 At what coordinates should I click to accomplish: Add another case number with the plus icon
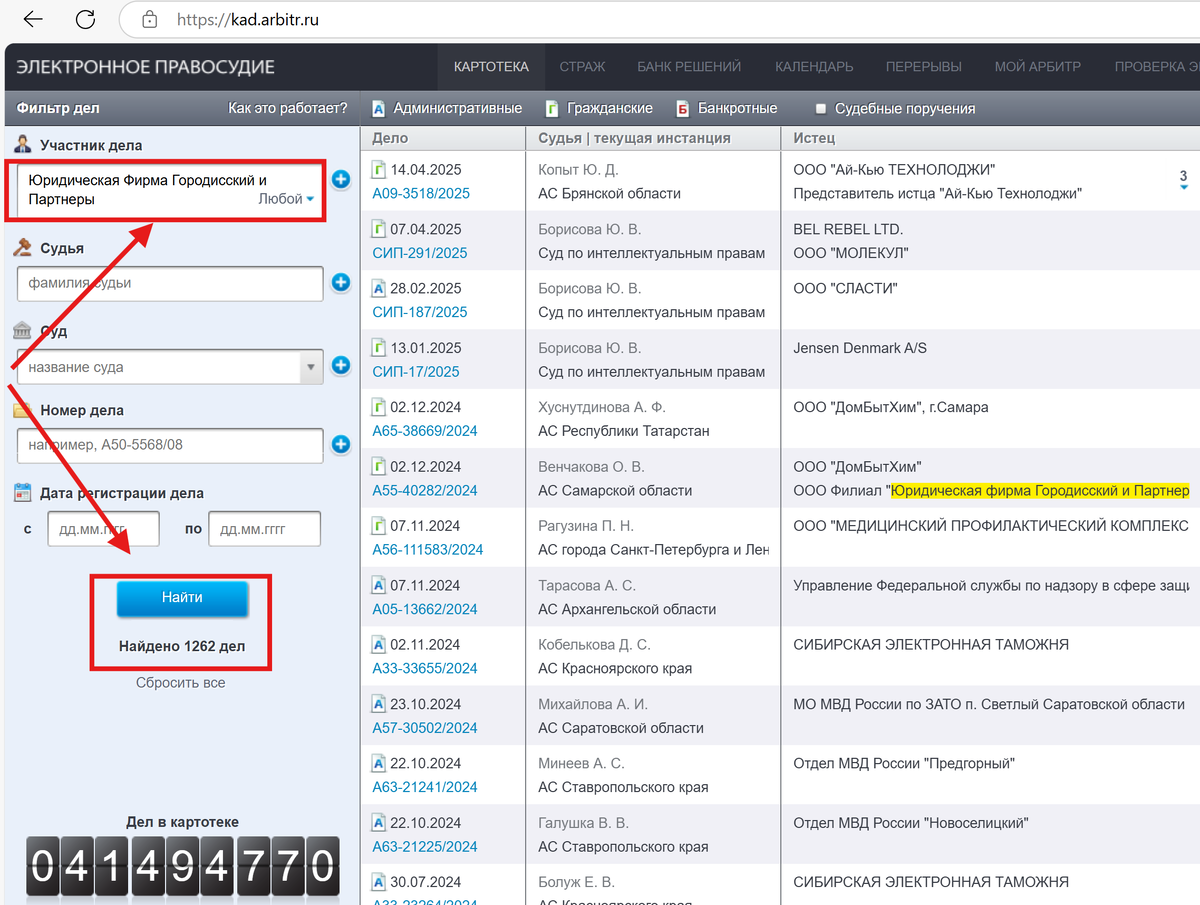(341, 444)
